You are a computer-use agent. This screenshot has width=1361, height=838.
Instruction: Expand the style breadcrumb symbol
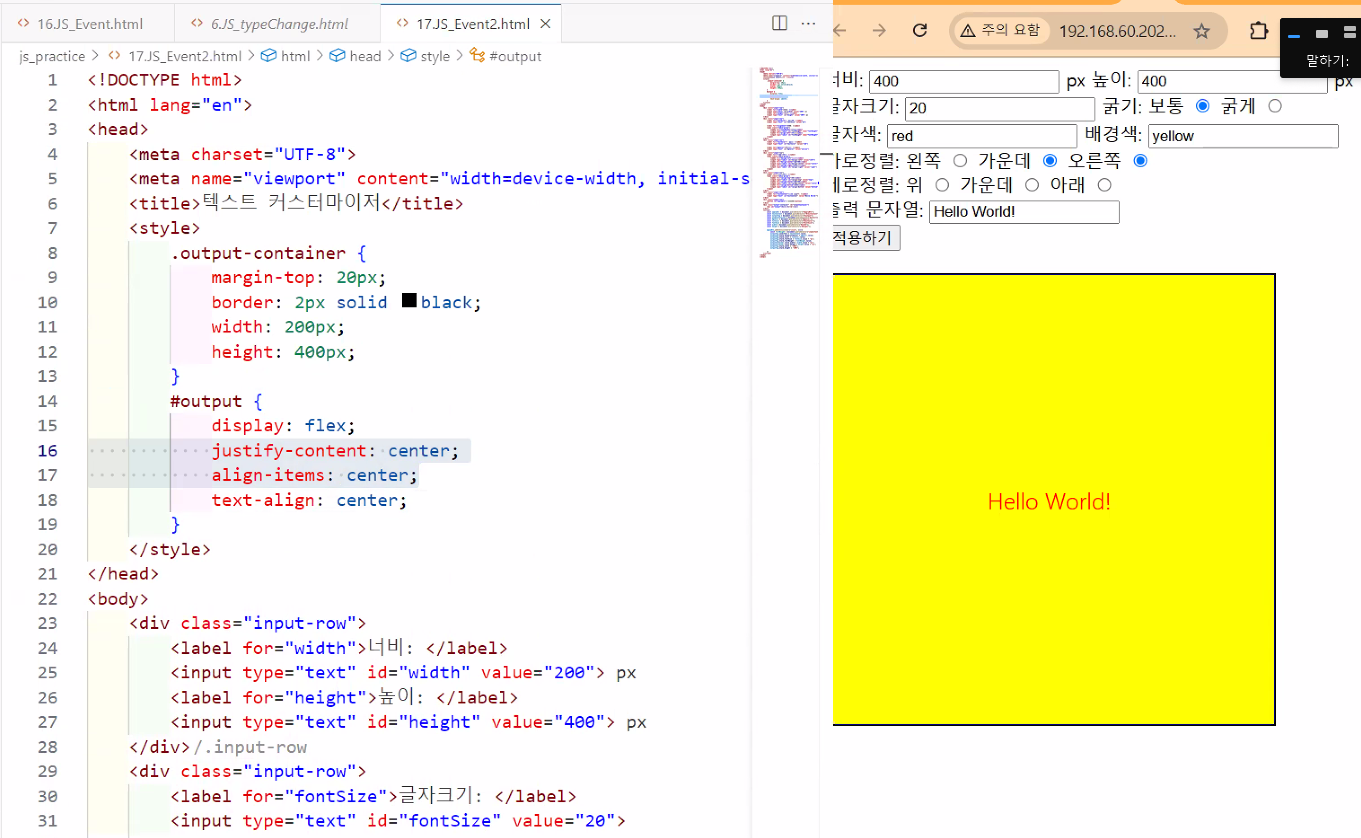(x=425, y=56)
